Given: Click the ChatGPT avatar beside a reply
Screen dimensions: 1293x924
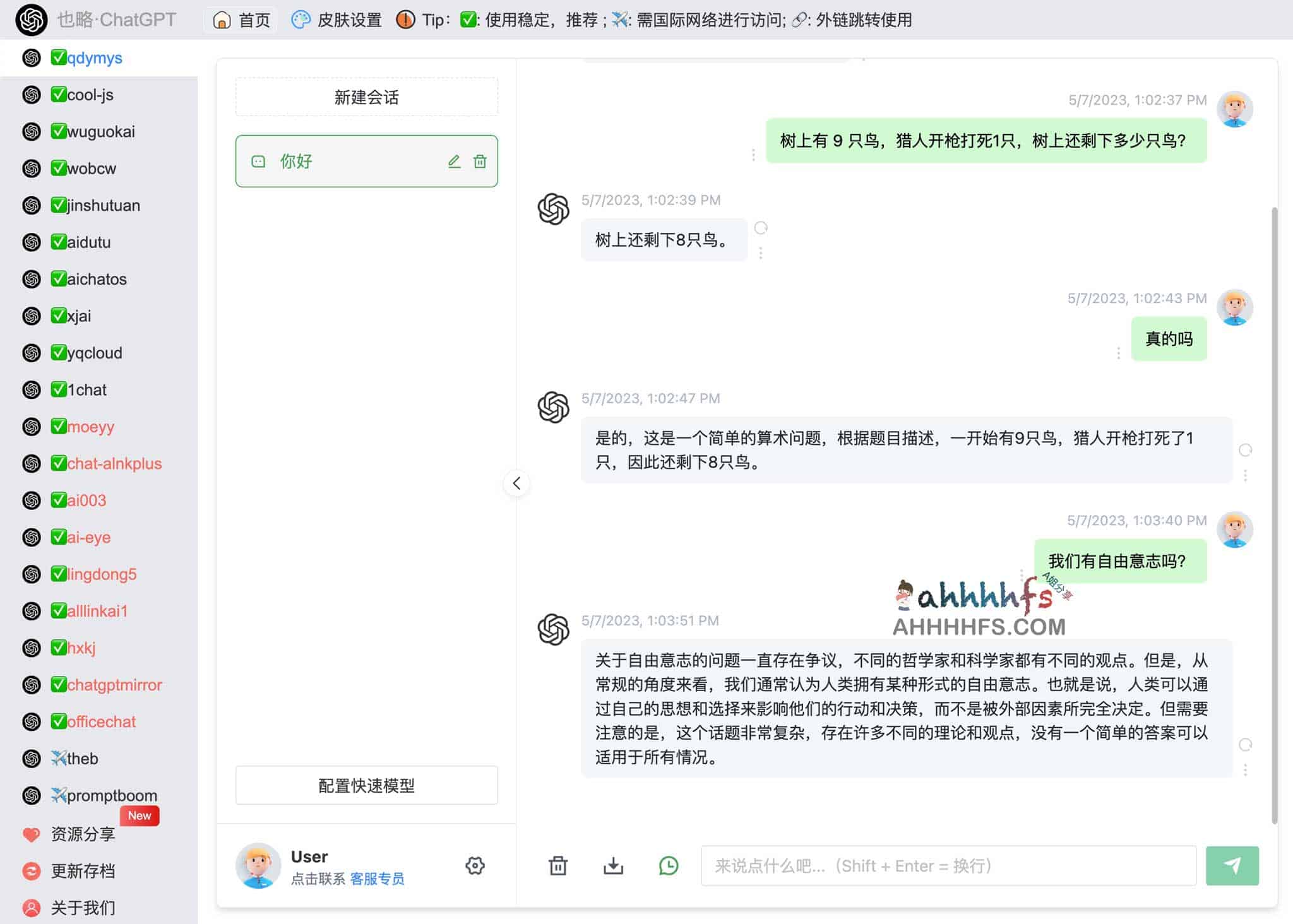Looking at the screenshot, I should click(552, 208).
